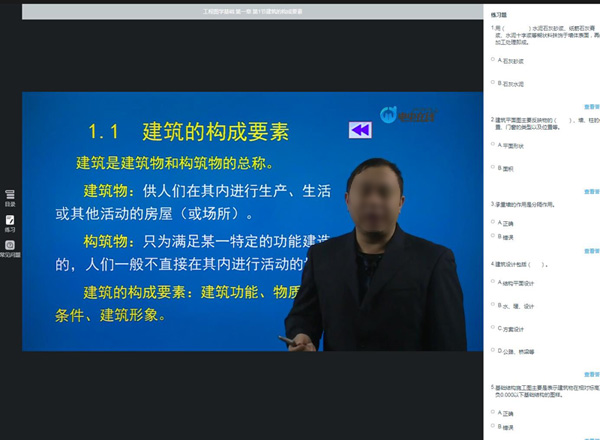
Task: Click 查看答案 link under question 4
Action: (x=591, y=372)
